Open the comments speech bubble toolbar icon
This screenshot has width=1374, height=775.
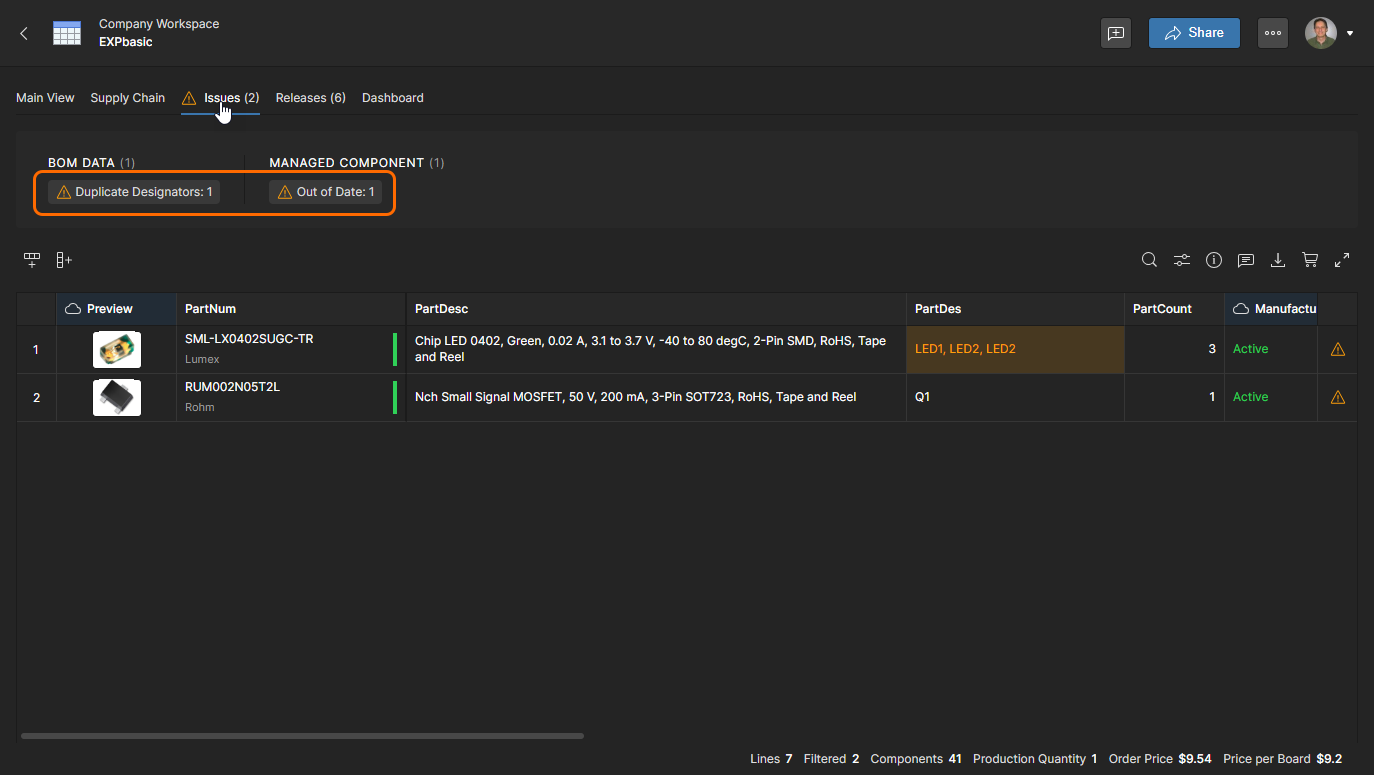click(1246, 260)
